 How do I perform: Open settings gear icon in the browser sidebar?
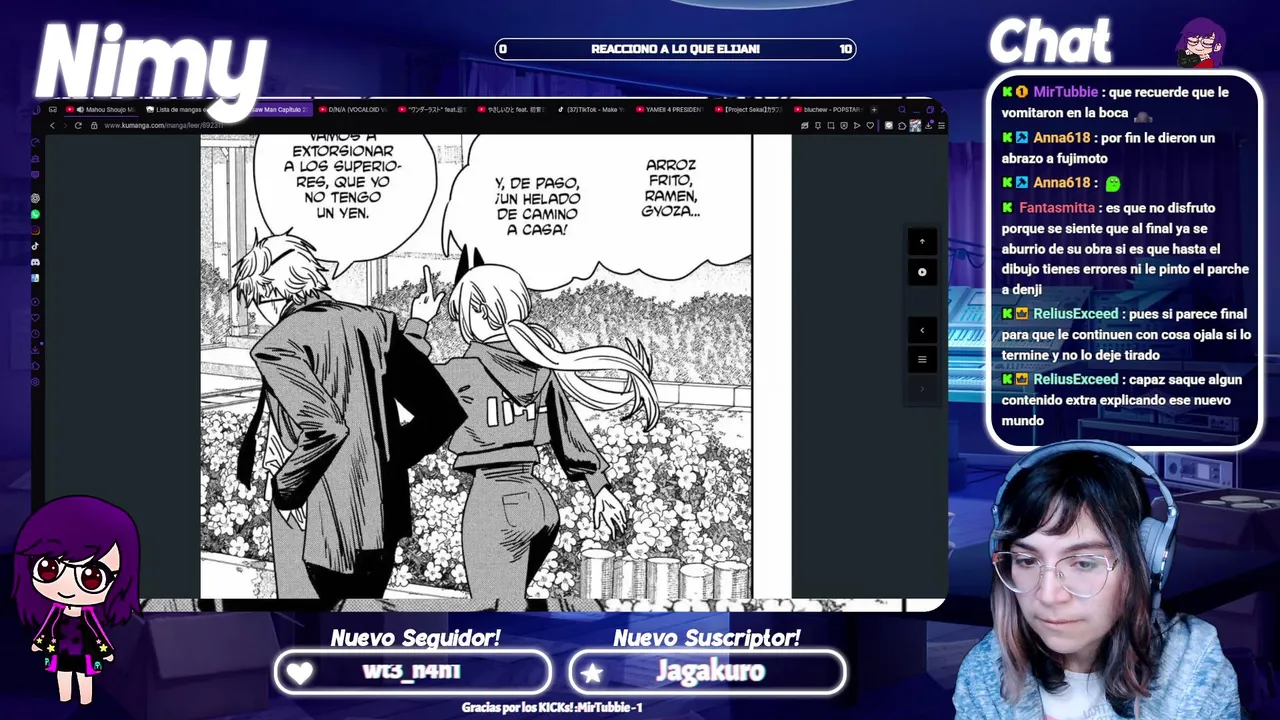pyautogui.click(x=35, y=382)
